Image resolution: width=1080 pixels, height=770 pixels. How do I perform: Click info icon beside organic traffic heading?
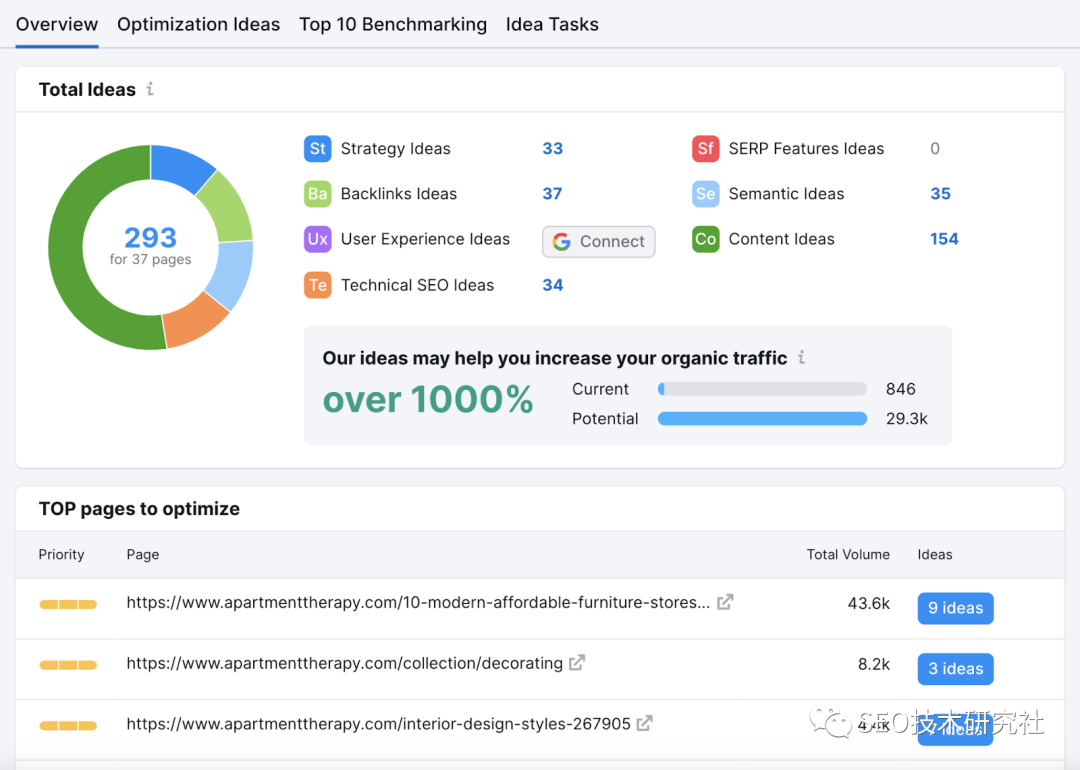(x=801, y=358)
